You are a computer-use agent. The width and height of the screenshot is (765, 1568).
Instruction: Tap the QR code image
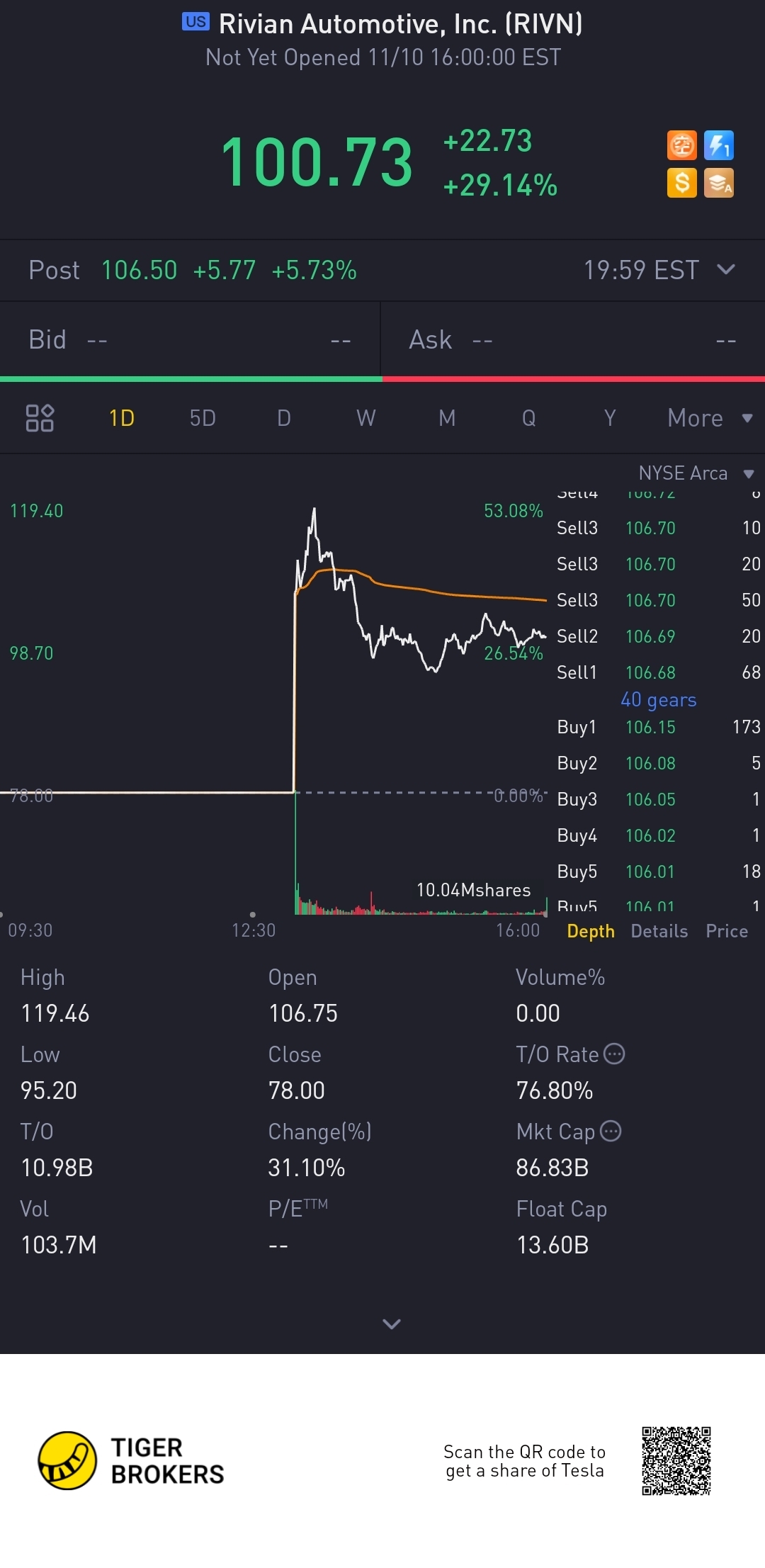pyautogui.click(x=676, y=1461)
